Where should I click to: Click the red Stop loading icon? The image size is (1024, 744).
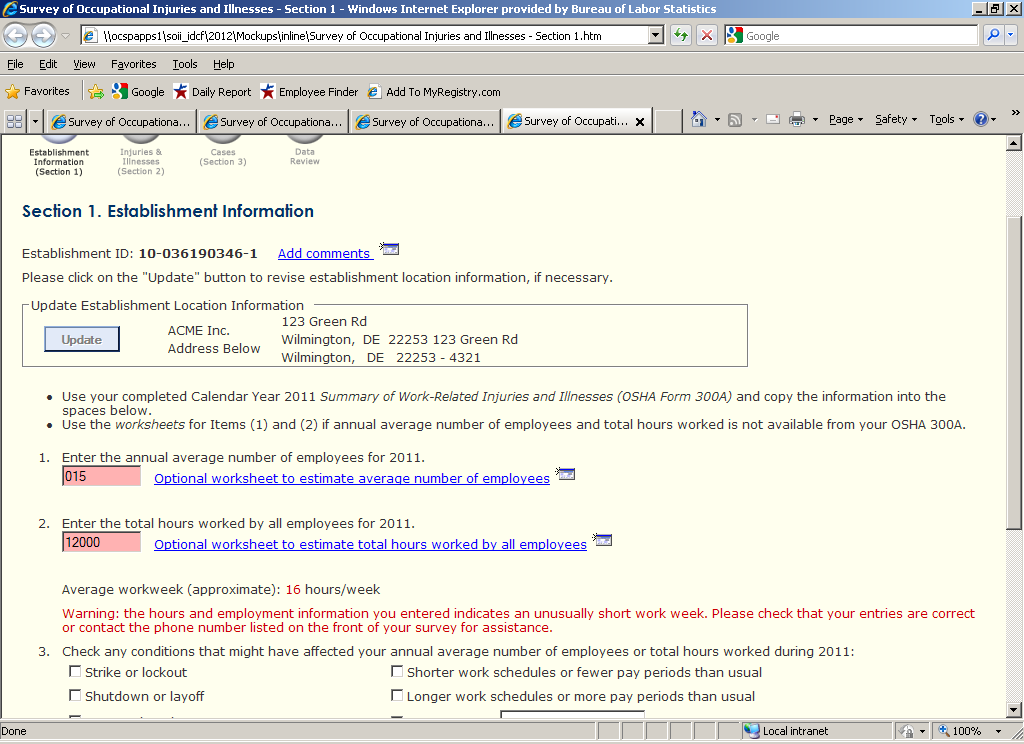point(707,35)
